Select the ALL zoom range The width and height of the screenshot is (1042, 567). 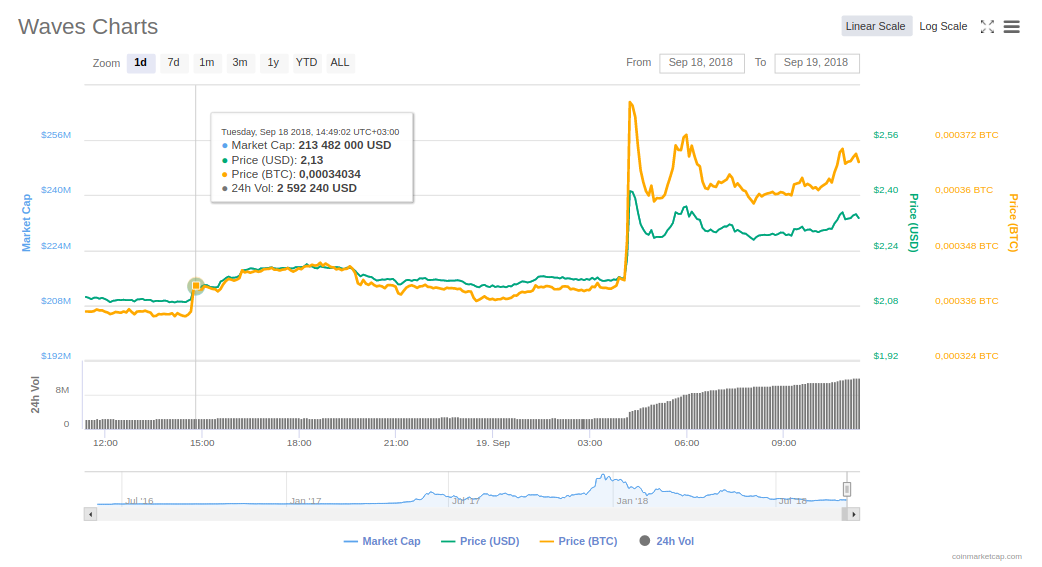340,62
